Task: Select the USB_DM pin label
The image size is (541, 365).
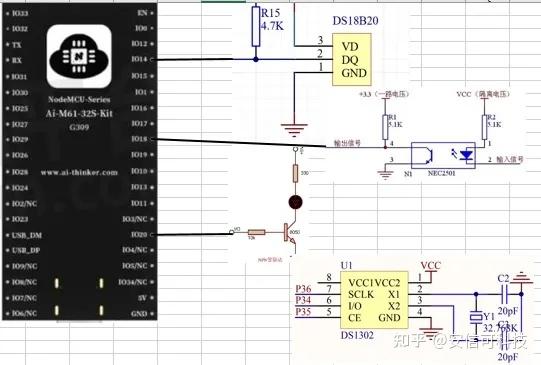Action: point(27,235)
